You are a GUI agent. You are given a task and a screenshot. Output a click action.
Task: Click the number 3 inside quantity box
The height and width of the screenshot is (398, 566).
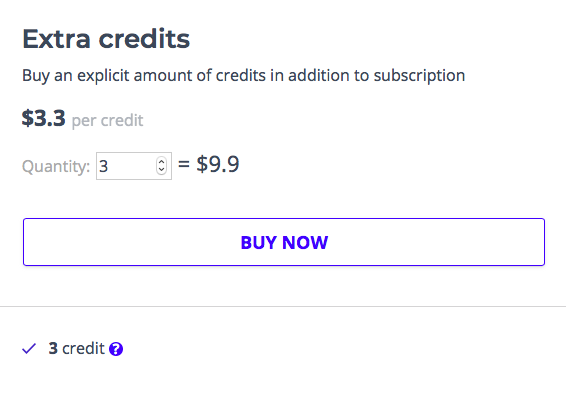[x=104, y=166]
